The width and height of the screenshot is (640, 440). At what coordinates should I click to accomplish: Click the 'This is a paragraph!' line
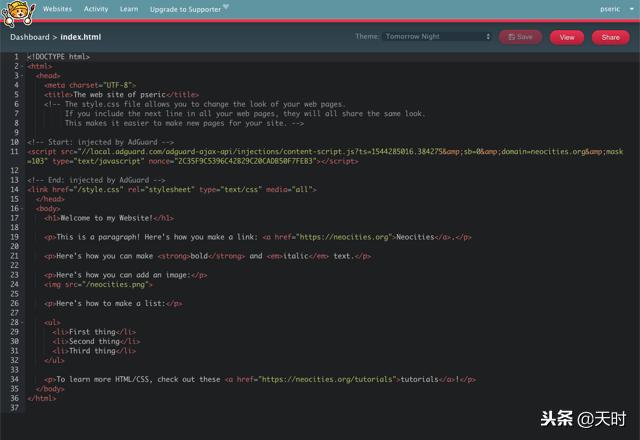258,237
